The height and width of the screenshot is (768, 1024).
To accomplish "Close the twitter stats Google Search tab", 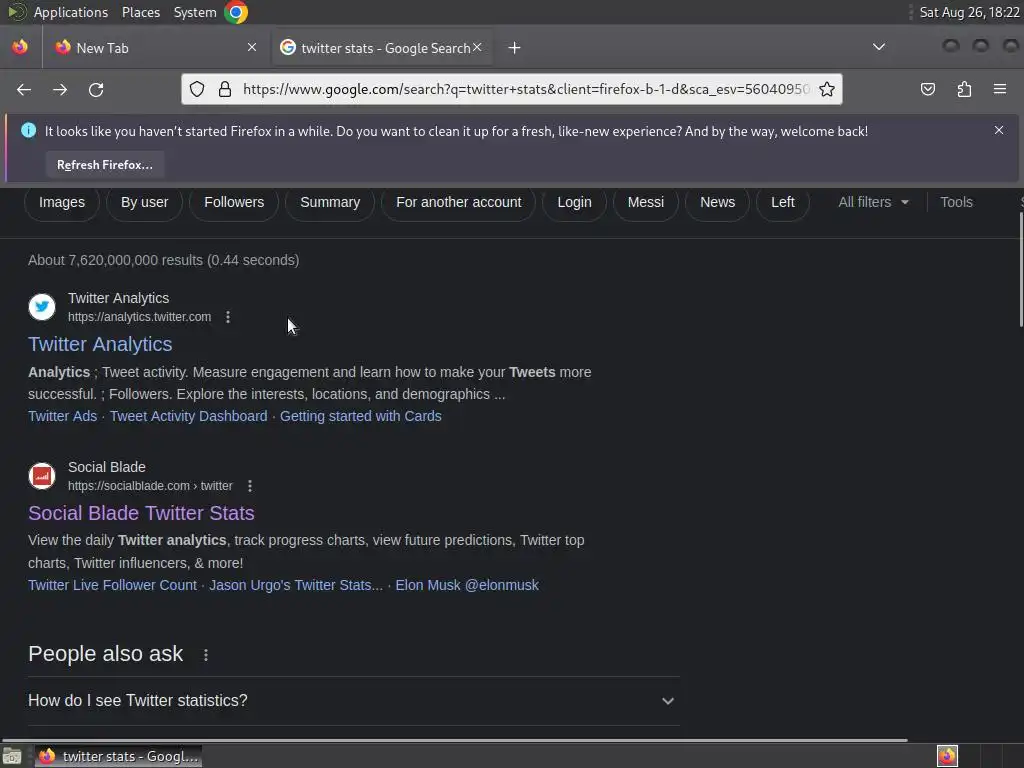I will tap(477, 47).
